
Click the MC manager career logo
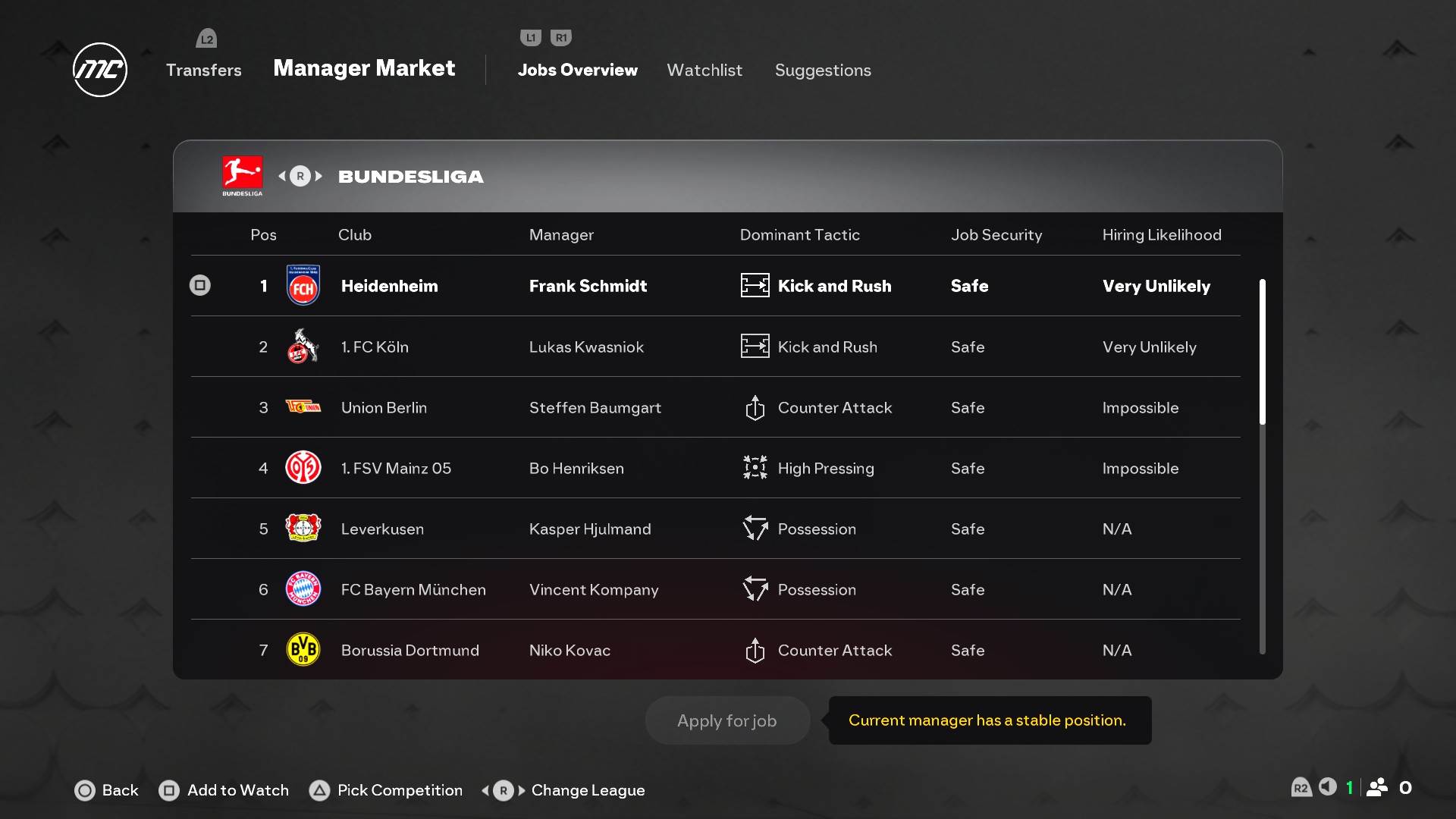(x=100, y=70)
